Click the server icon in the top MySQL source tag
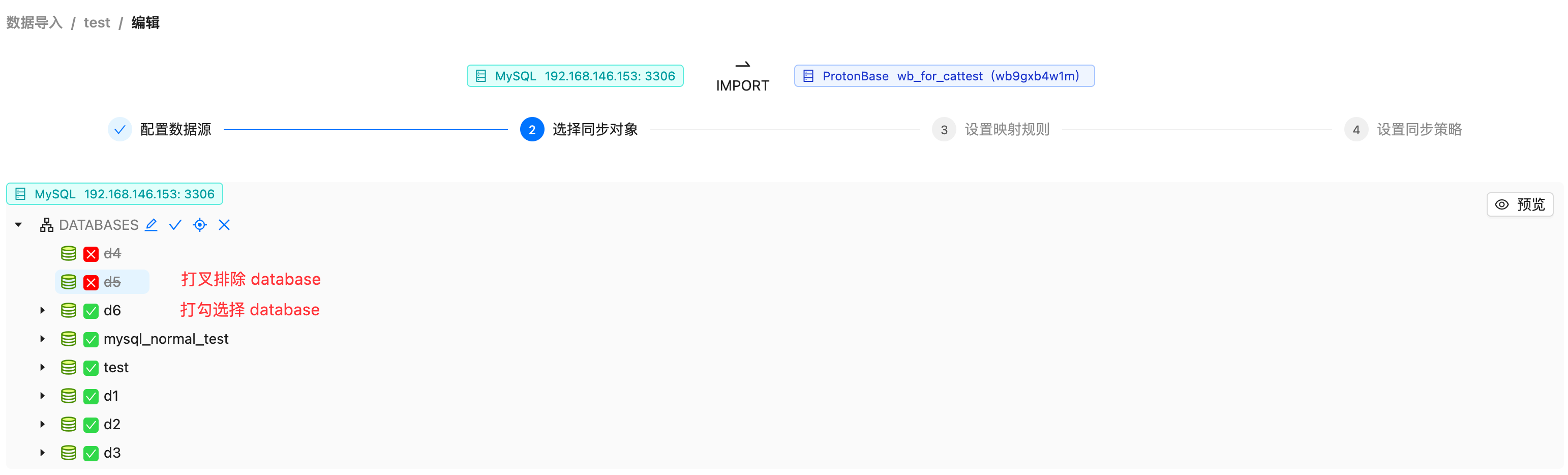 [x=481, y=75]
